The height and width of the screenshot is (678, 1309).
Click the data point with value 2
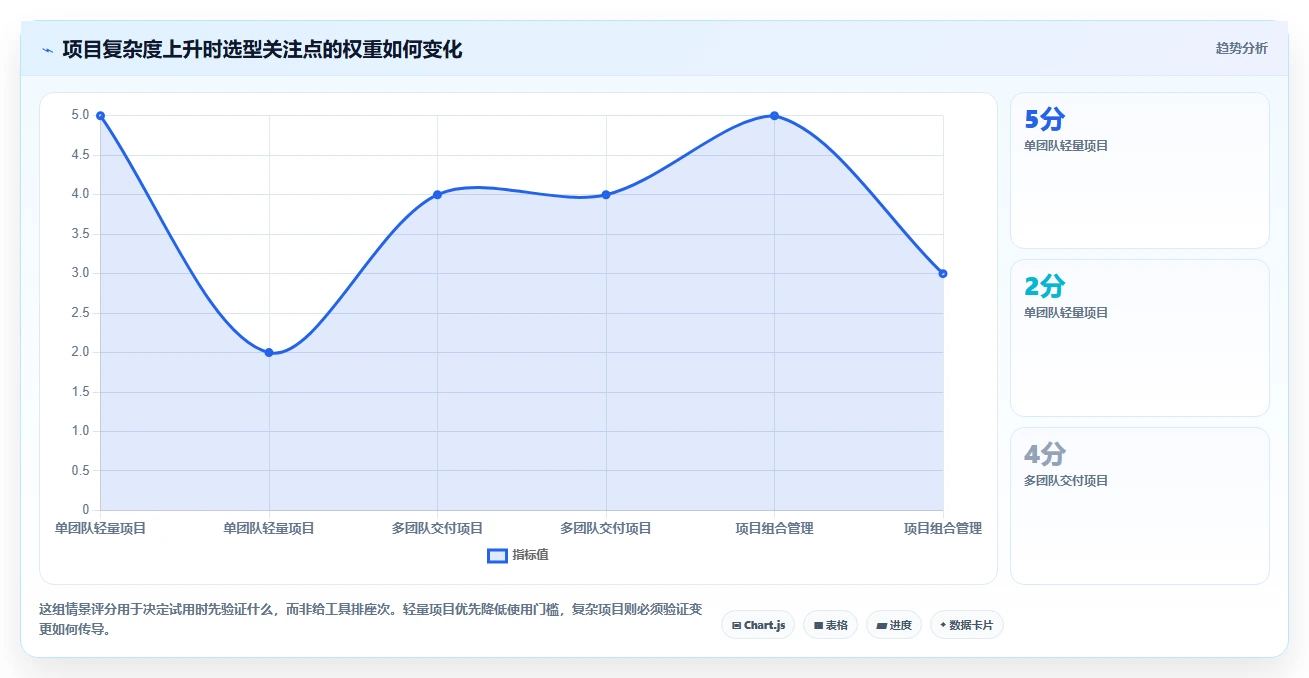click(269, 352)
